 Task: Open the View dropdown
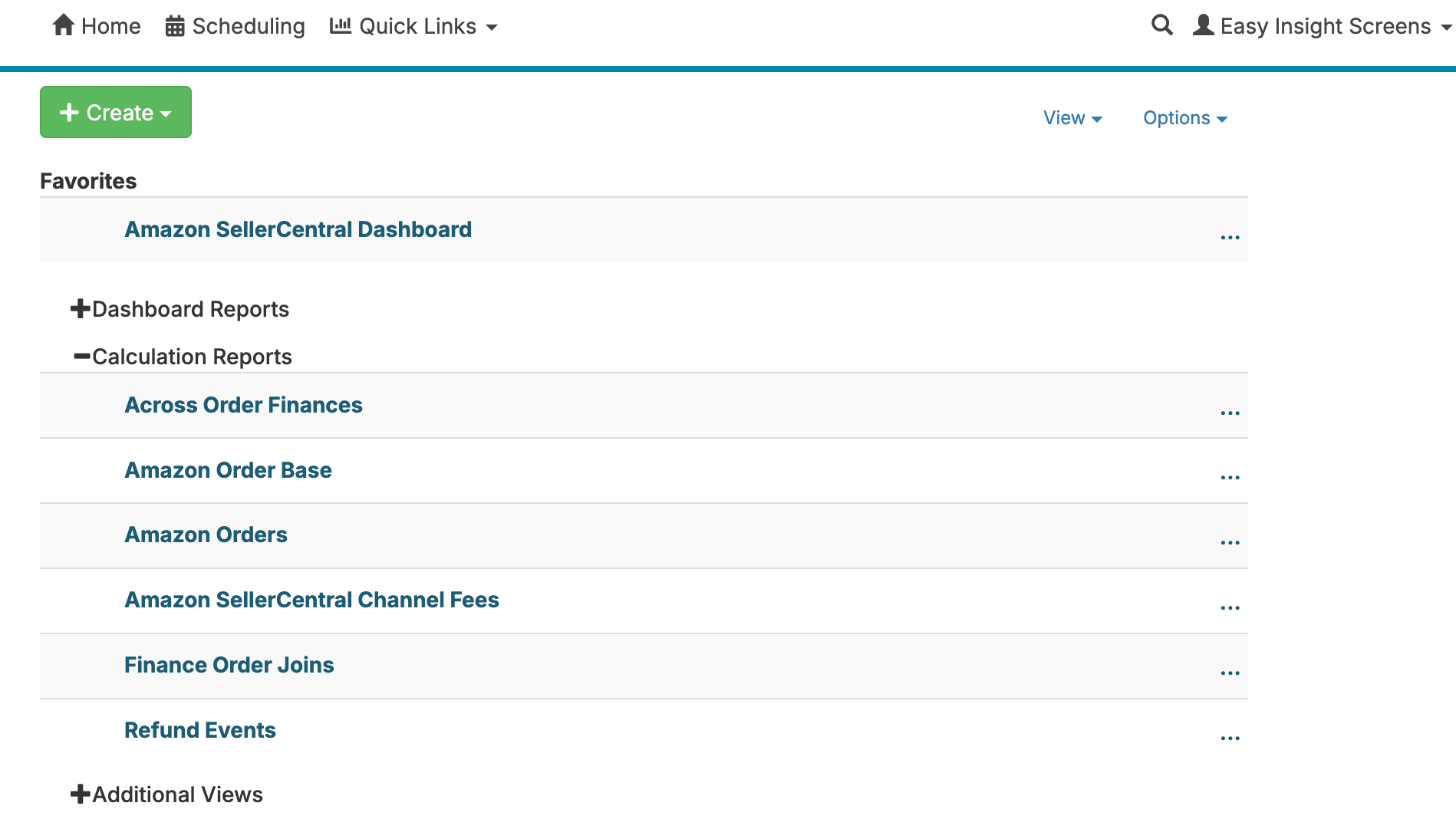[x=1072, y=117]
